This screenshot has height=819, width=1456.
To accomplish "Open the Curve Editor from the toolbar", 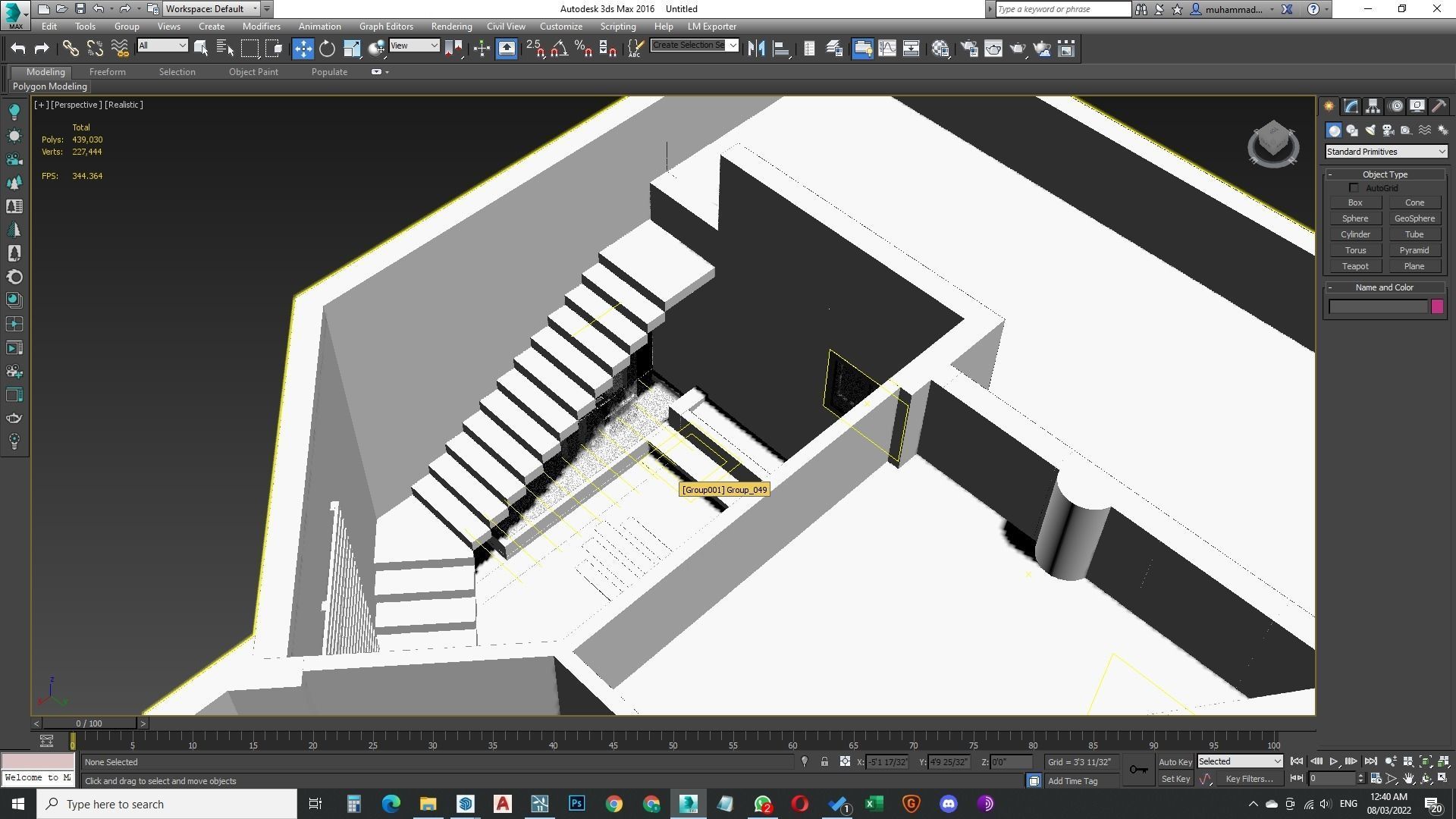I will pos(886,49).
